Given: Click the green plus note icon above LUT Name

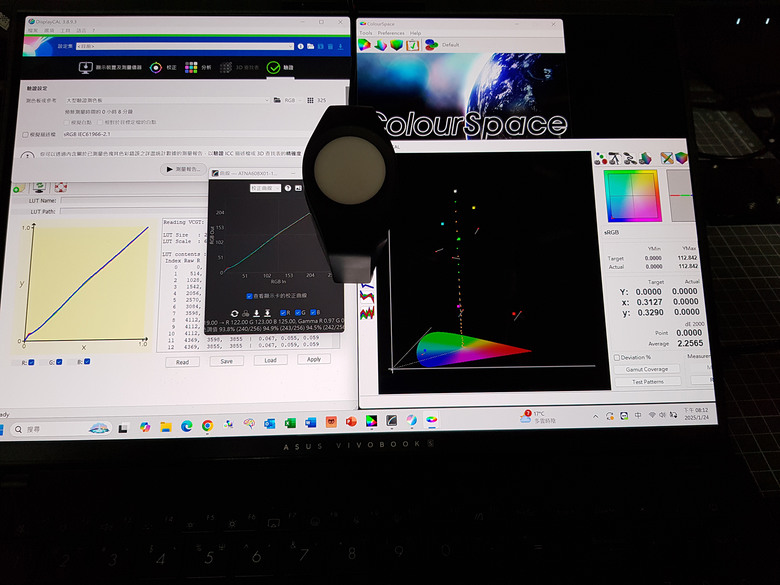Looking at the screenshot, I should 18,188.
